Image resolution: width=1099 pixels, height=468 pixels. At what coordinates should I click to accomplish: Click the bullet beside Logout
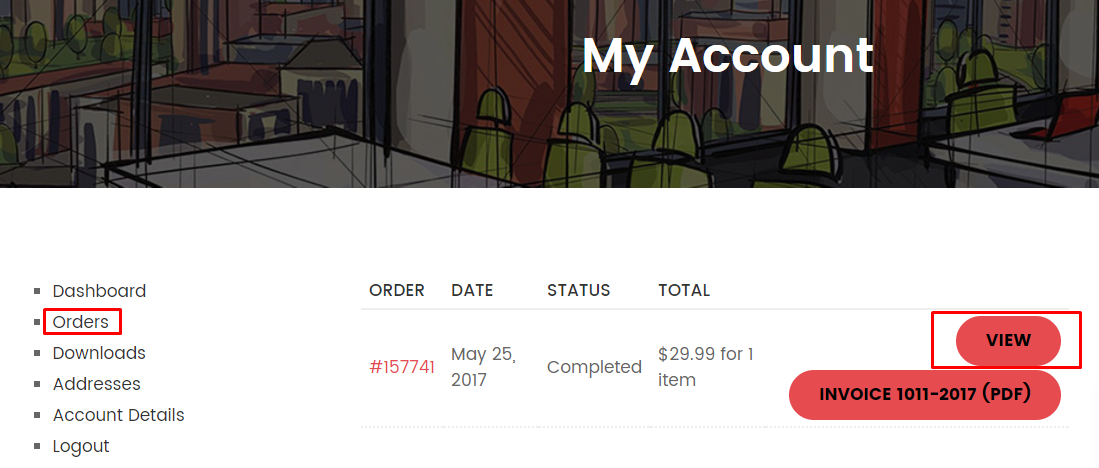pos(38,446)
